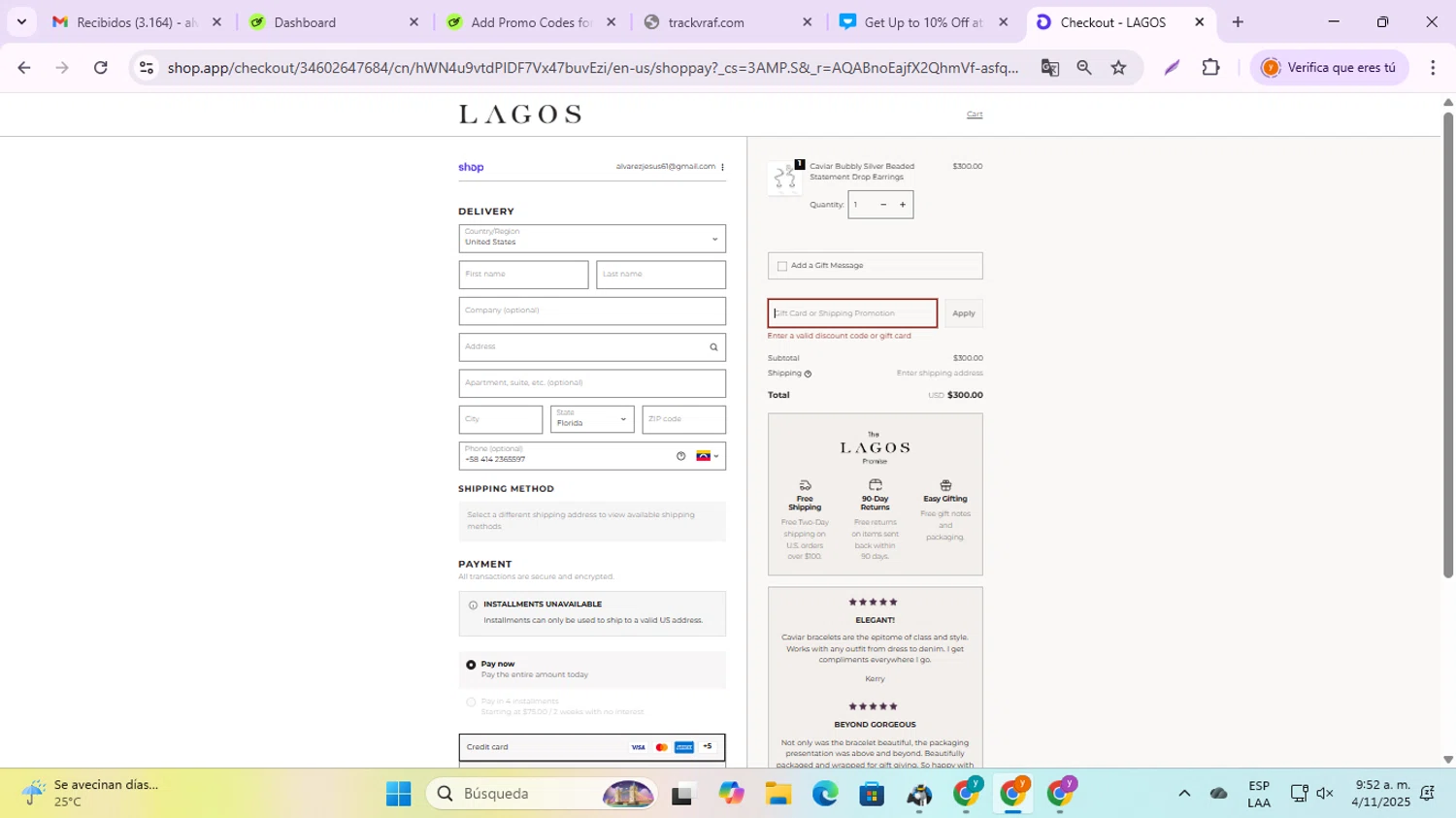The image size is (1456, 818).
Task: Click the installments unavailable info icon
Action: pos(473,605)
